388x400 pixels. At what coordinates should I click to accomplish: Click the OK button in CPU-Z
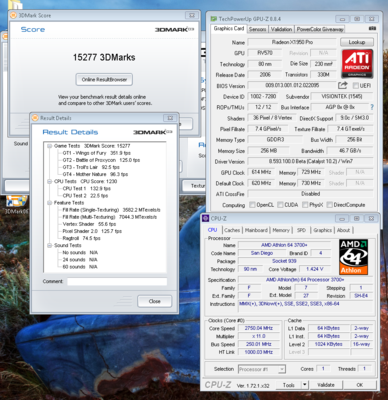[360, 385]
